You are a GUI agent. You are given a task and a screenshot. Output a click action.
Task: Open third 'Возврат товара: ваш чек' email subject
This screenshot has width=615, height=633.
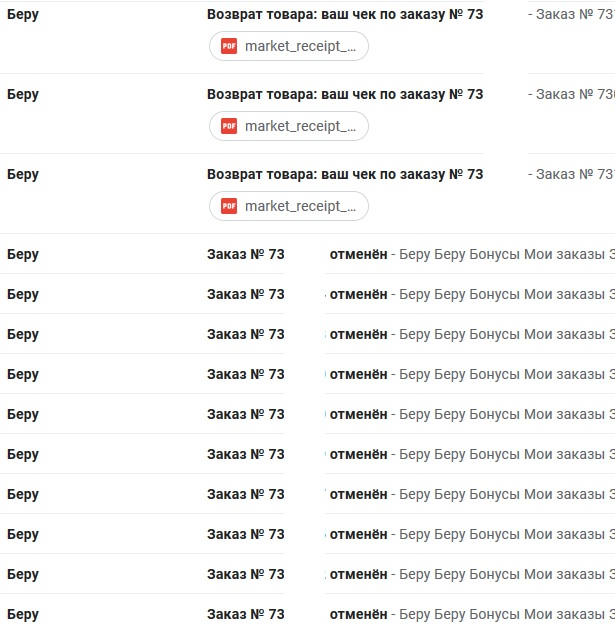point(345,174)
